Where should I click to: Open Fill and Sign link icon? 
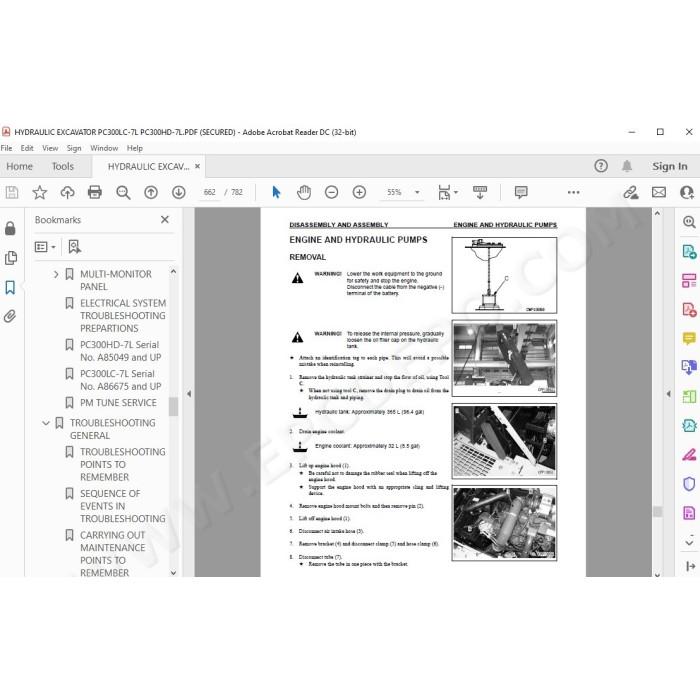tap(631, 192)
